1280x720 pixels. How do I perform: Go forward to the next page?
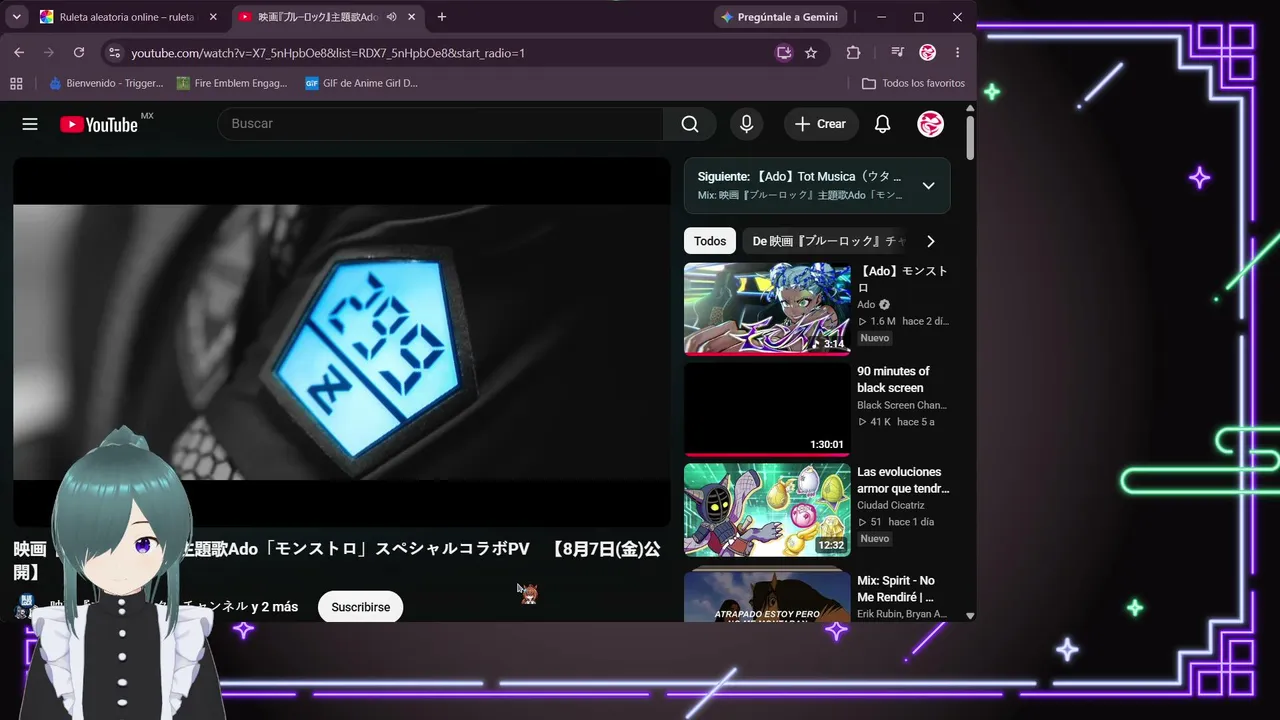pos(49,53)
